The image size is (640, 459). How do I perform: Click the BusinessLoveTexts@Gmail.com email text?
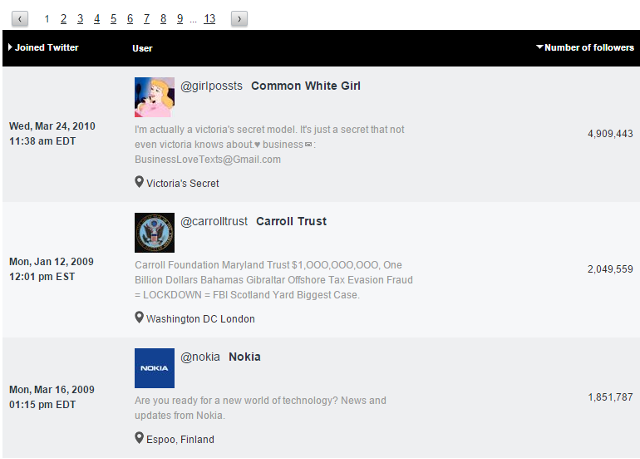(x=208, y=160)
